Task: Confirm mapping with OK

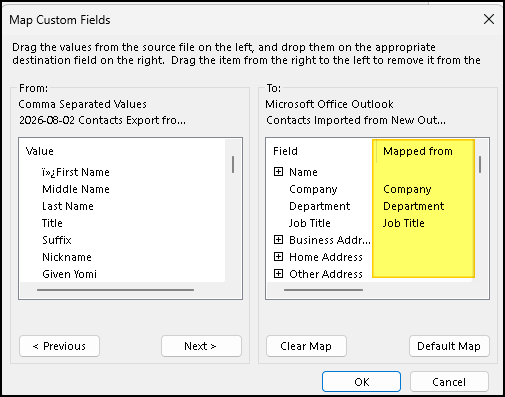Action: (361, 382)
